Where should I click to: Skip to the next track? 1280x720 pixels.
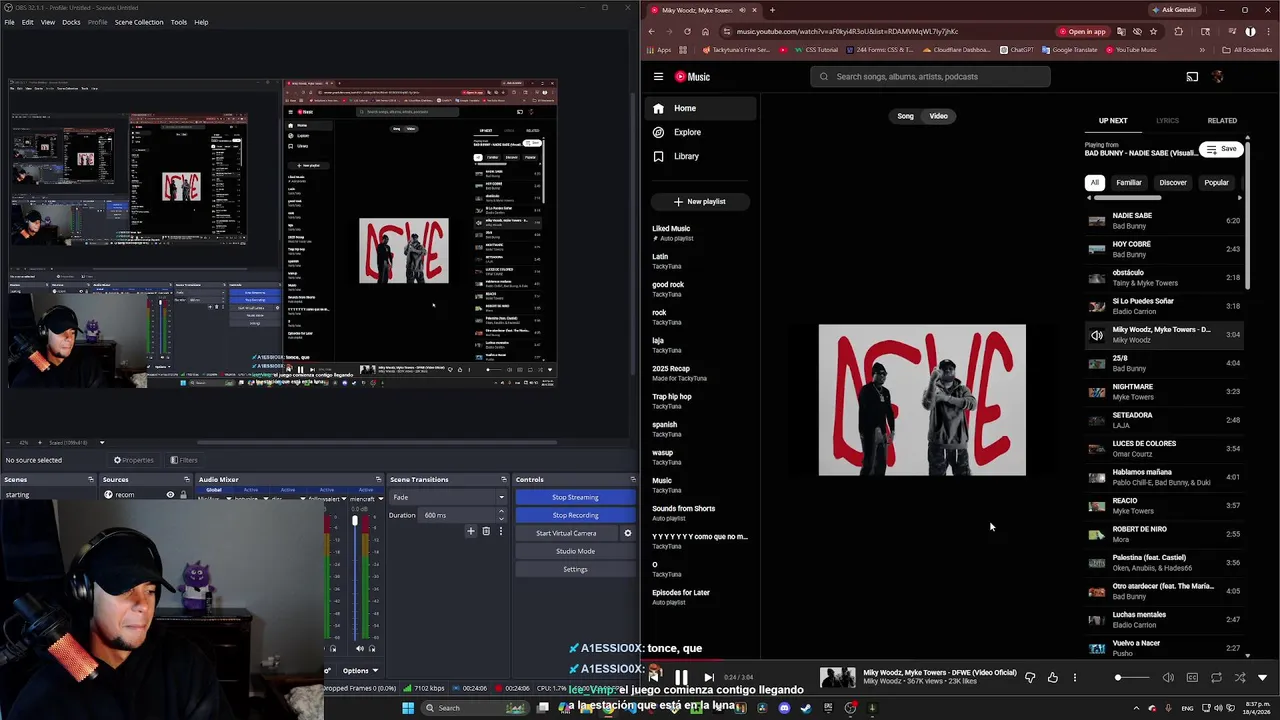709,678
